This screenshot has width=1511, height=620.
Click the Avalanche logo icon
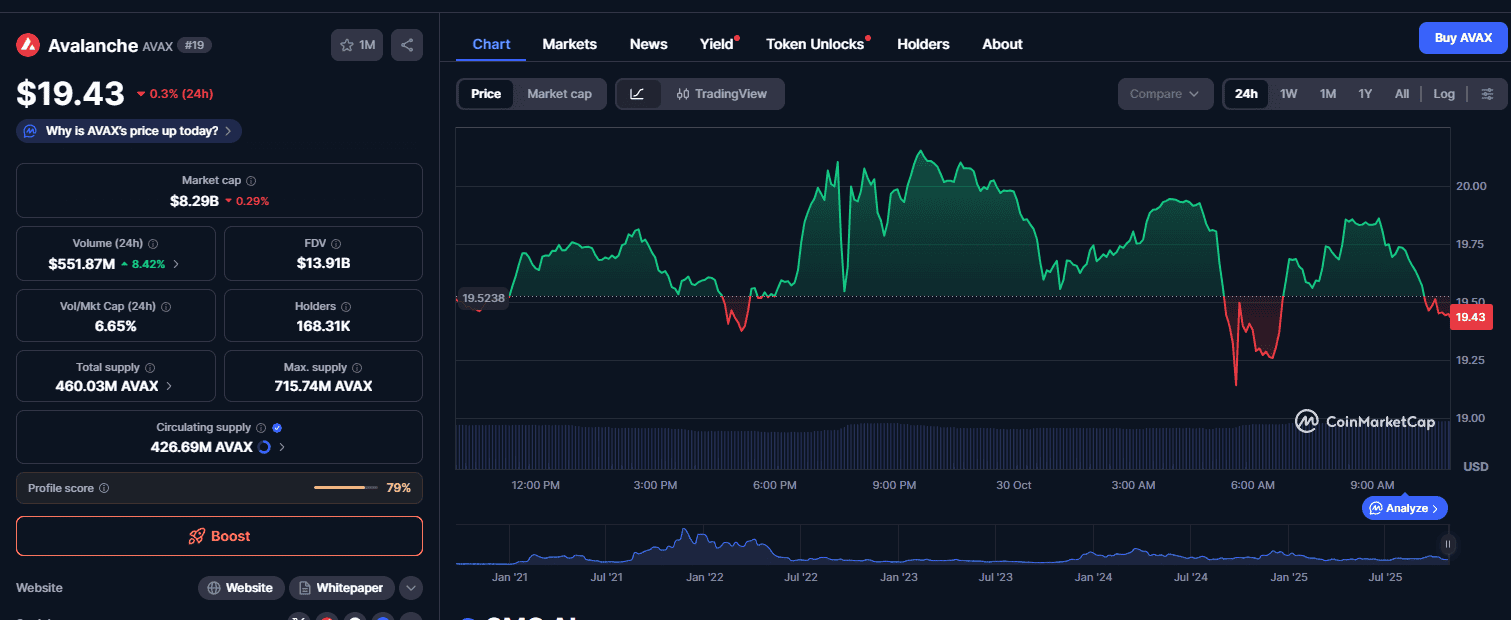coord(28,45)
